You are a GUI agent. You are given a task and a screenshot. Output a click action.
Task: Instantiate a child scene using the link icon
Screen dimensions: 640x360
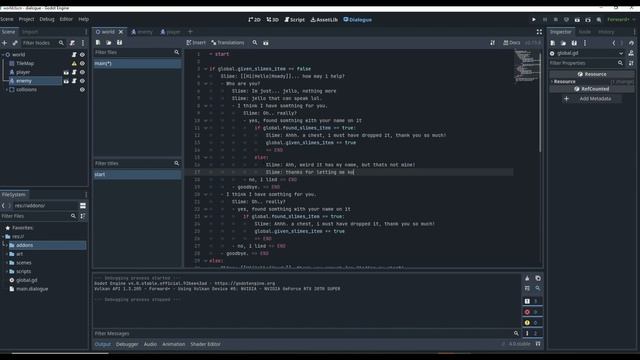[x=15, y=43]
